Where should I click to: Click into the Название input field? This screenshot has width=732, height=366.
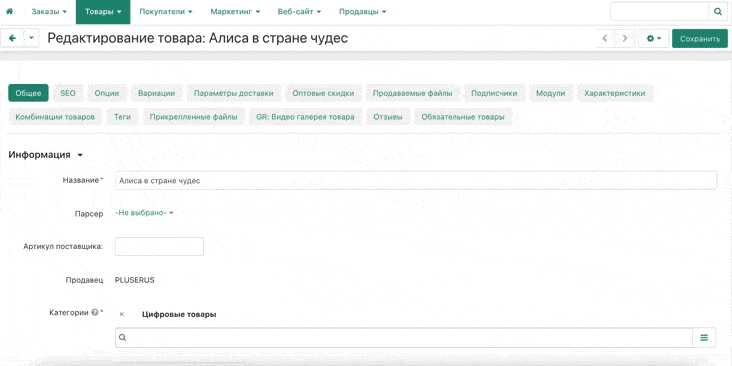coord(415,180)
